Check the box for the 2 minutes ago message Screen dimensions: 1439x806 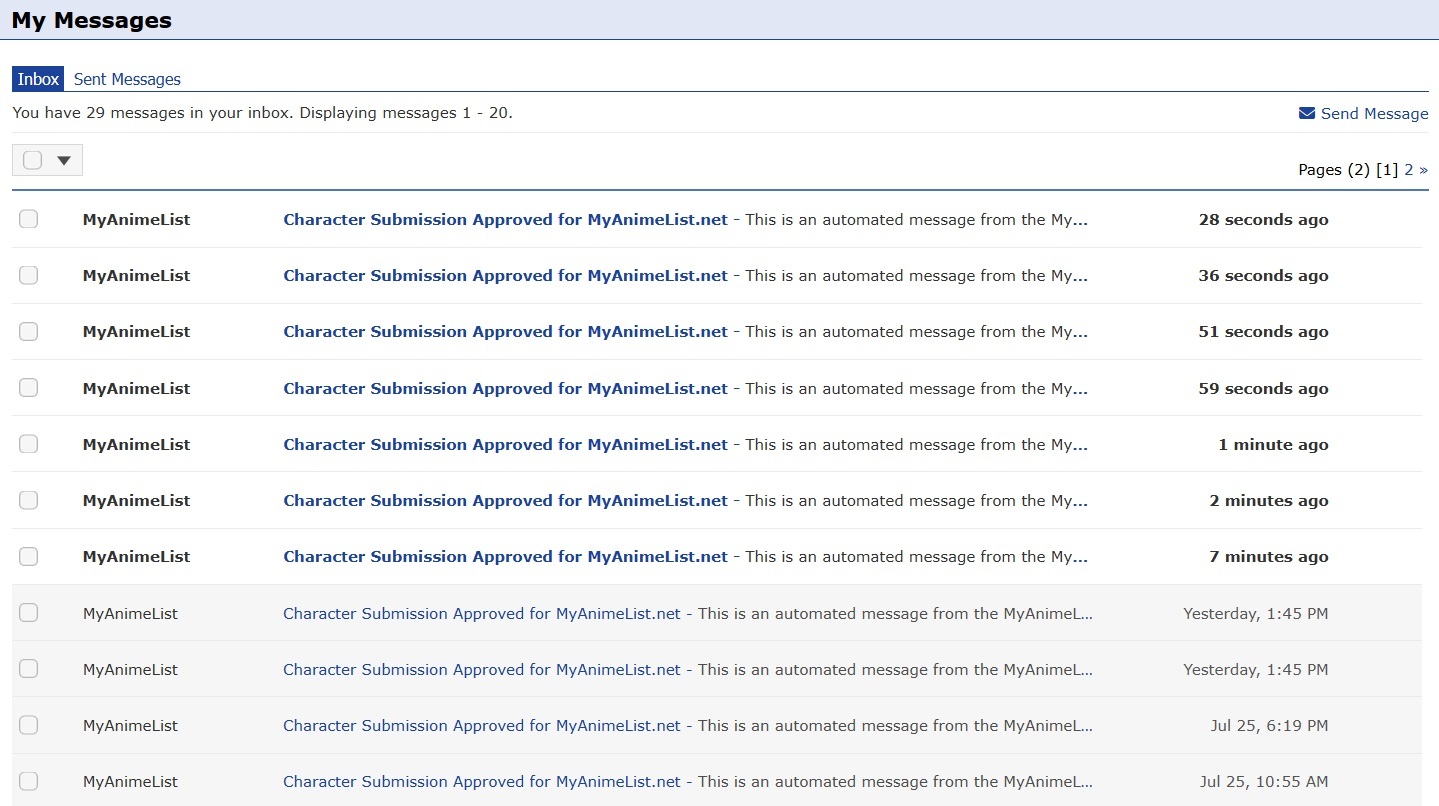(x=29, y=500)
